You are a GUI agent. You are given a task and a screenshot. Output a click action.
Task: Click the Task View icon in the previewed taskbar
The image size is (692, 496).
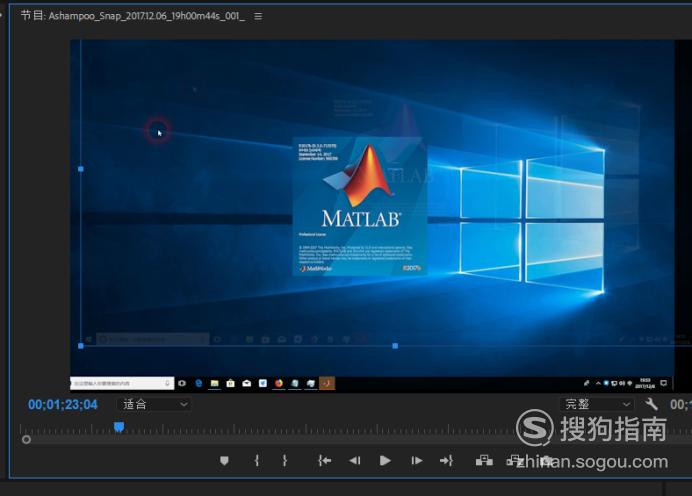pos(182,383)
